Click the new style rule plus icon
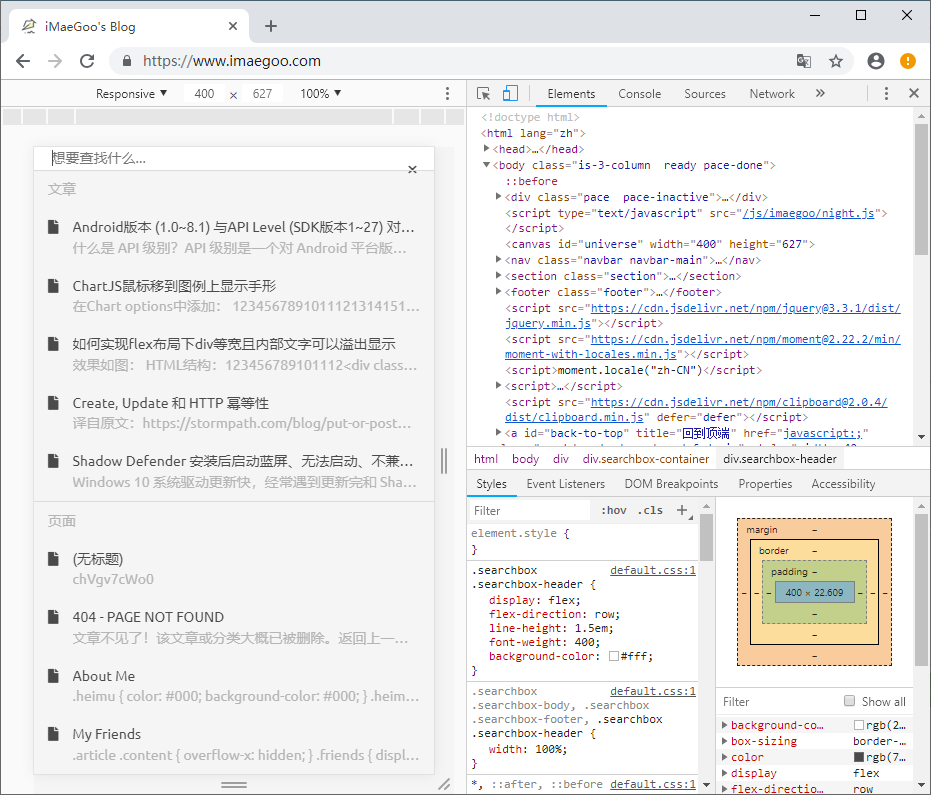This screenshot has width=931, height=795. click(x=681, y=510)
